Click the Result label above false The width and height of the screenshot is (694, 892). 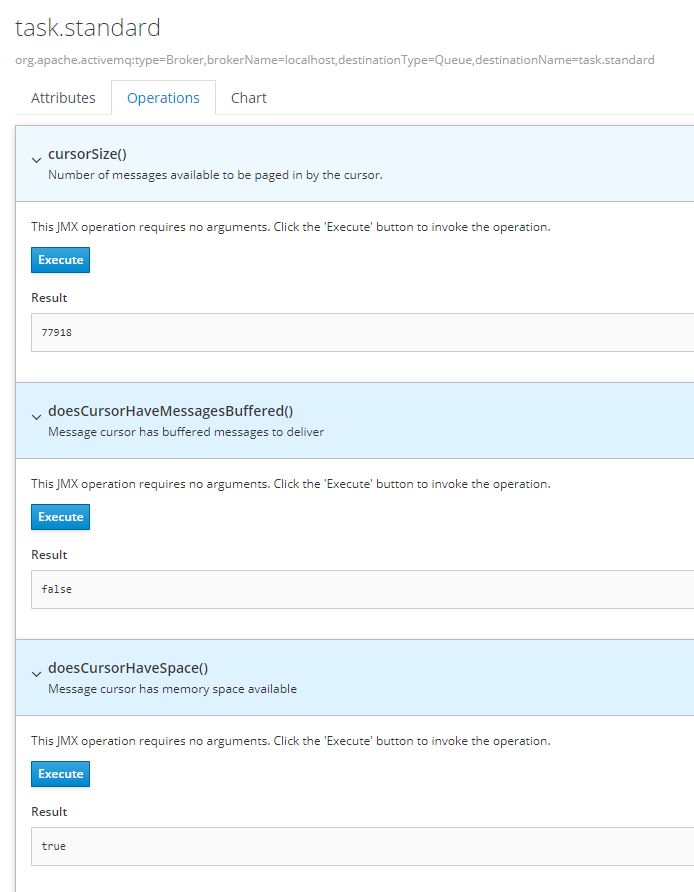[x=49, y=555]
